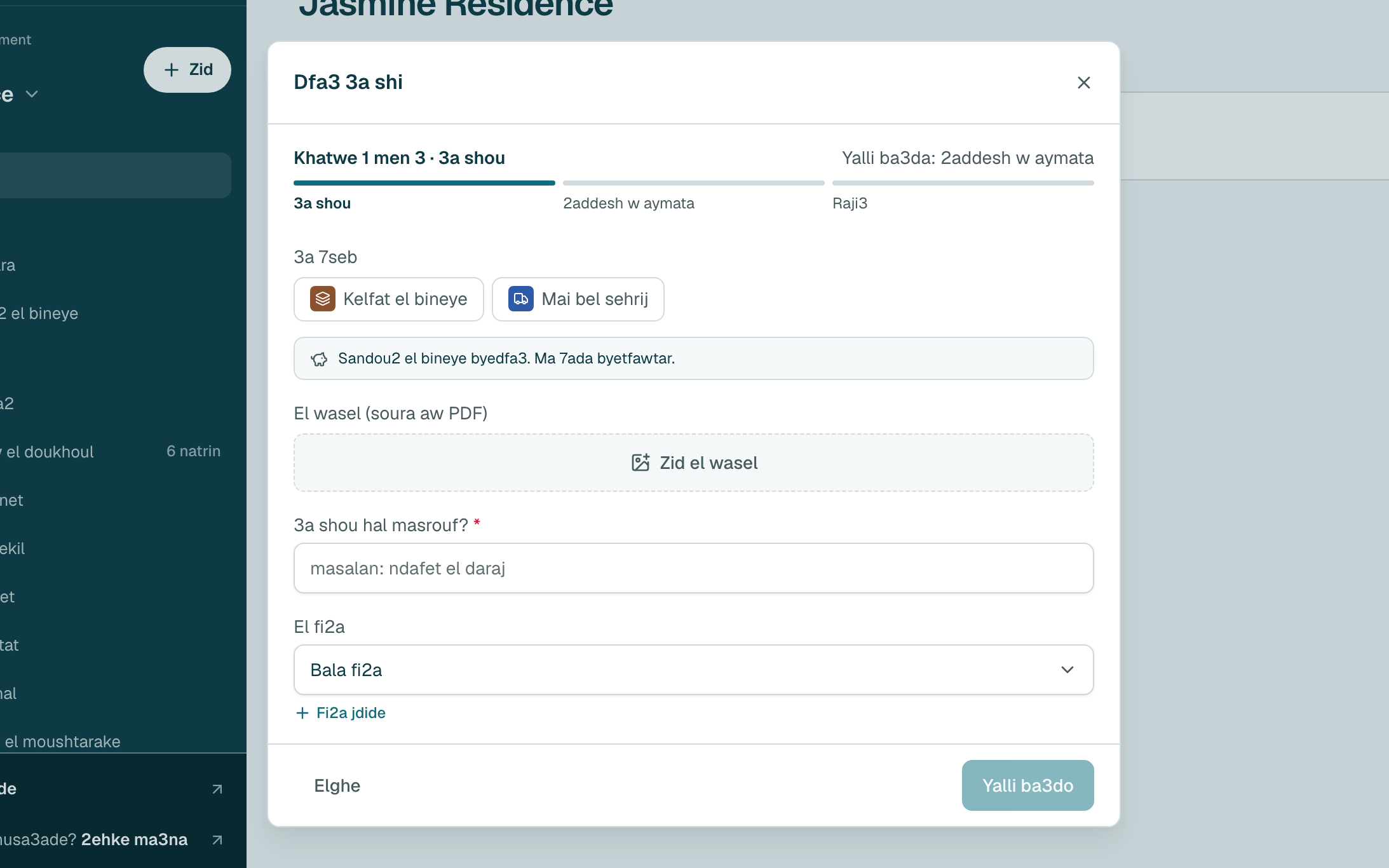This screenshot has width=1389, height=868.
Task: Click the second step progress bar segment
Action: point(694,183)
